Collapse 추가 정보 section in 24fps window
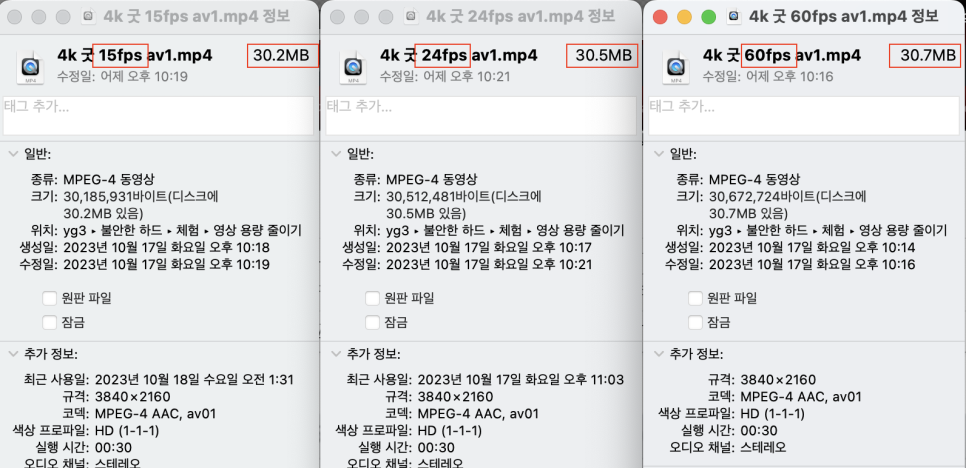This screenshot has height=468, width=966. 336,354
